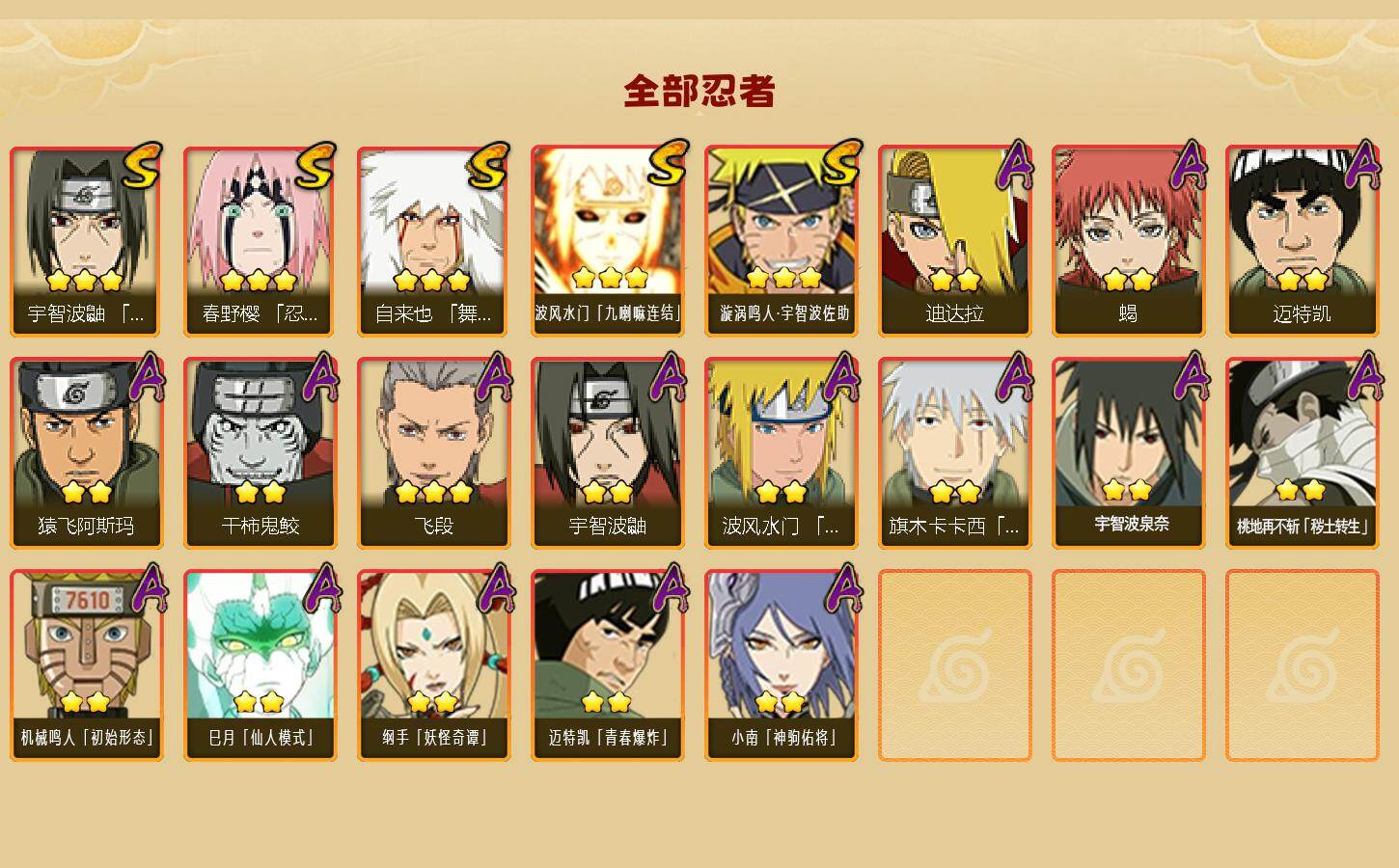Screen dimensions: 1399x868
Task: Click the S rank badge on 自来也
Action: pos(489,165)
